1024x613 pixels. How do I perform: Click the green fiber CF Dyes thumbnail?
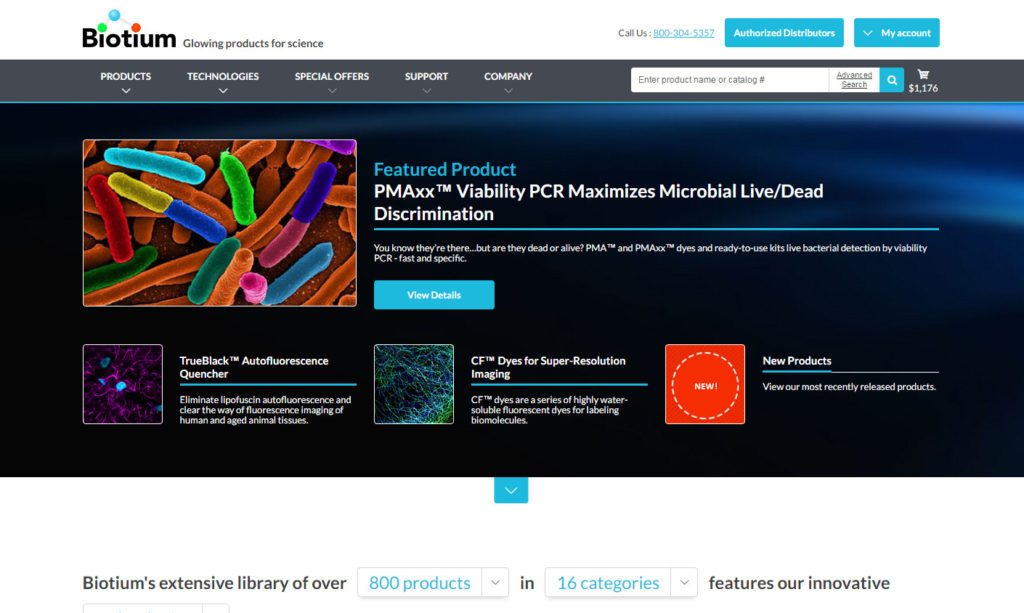(414, 384)
